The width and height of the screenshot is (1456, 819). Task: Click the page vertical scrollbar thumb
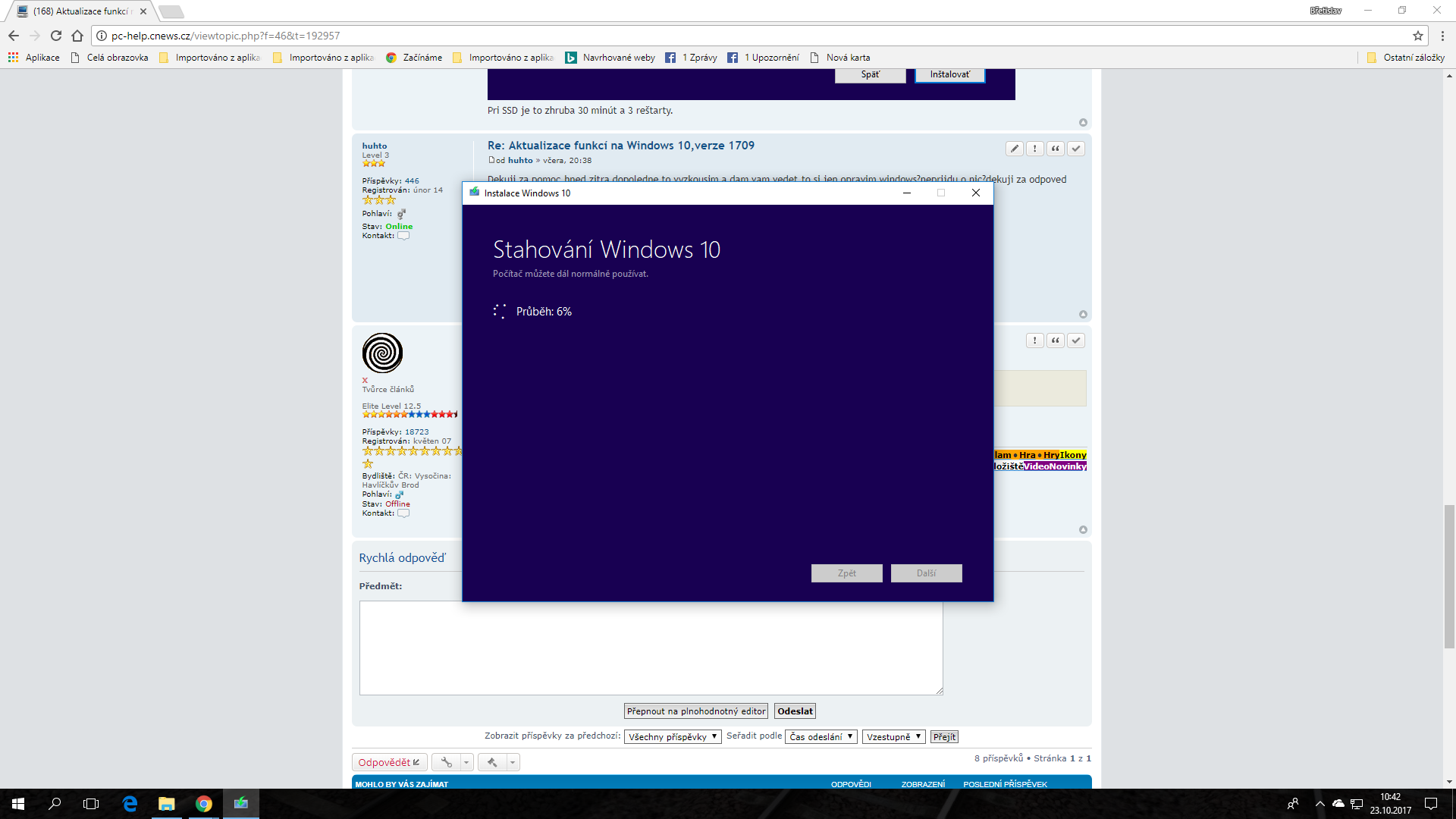click(x=1449, y=576)
